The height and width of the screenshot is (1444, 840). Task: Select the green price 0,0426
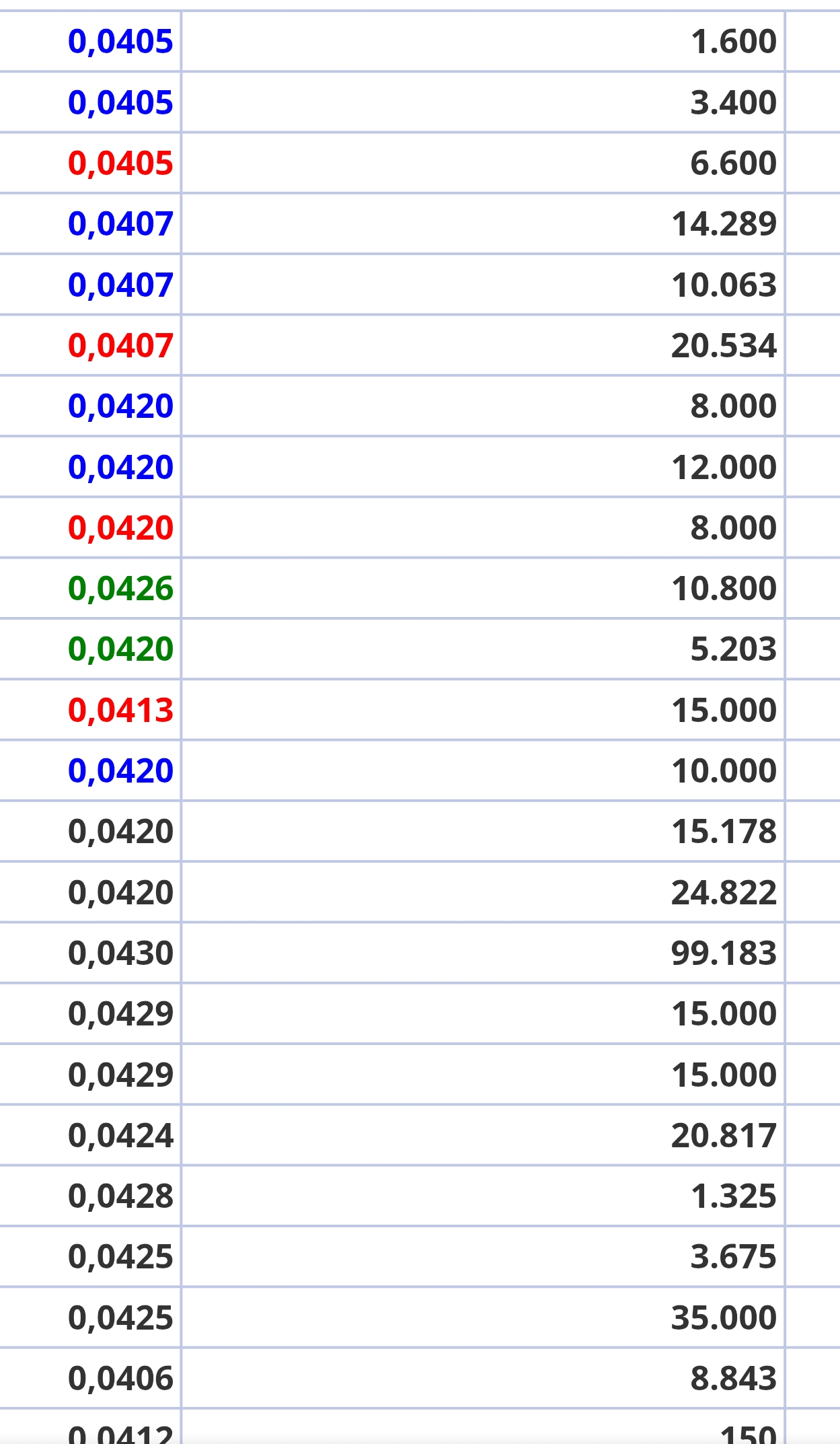(120, 589)
